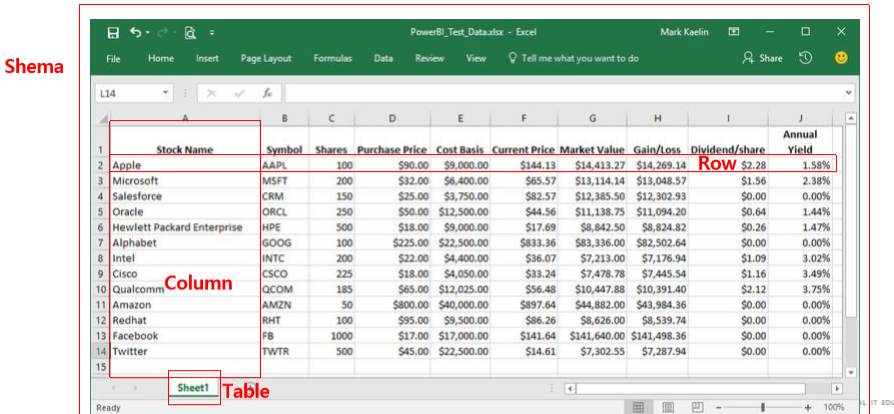This screenshot has width=894, height=414.
Task: Click the Undo arrow icon
Action: (136, 33)
